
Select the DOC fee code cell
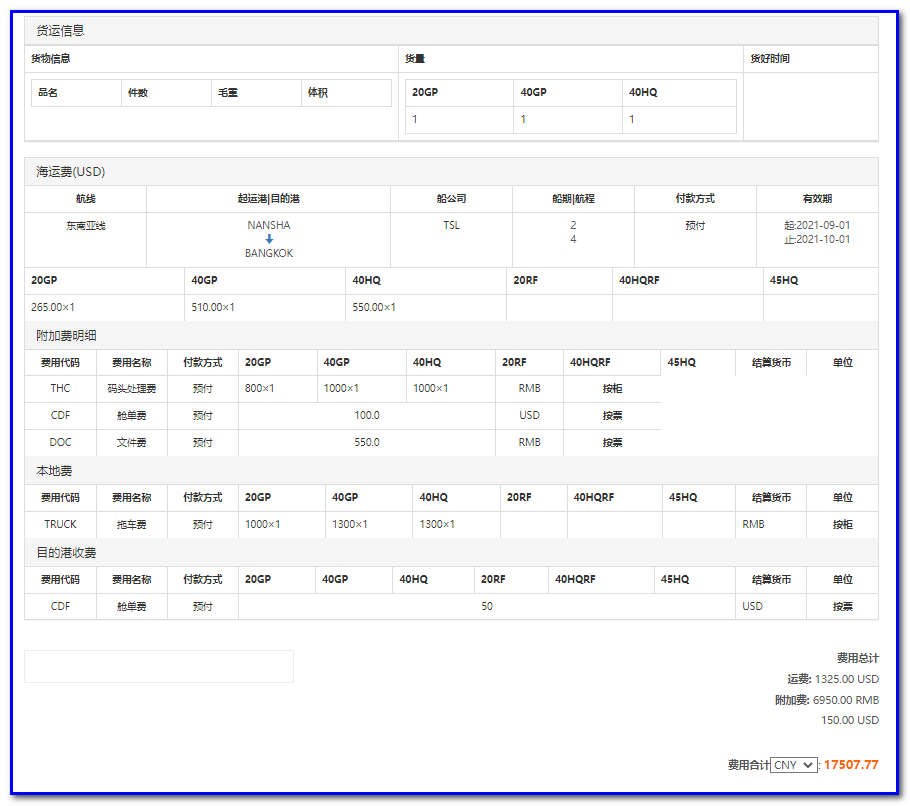click(60, 442)
